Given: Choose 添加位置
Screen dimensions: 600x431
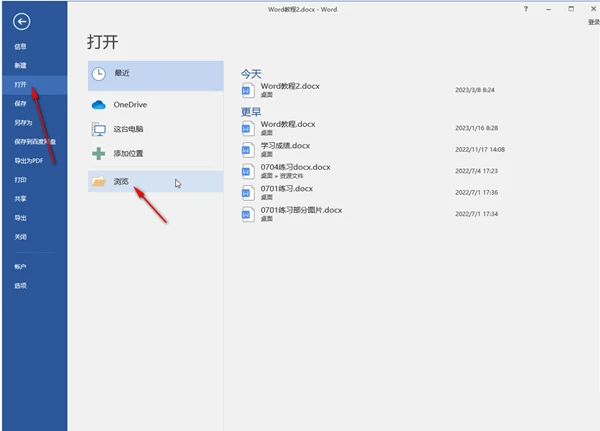Looking at the screenshot, I should pos(155,153).
